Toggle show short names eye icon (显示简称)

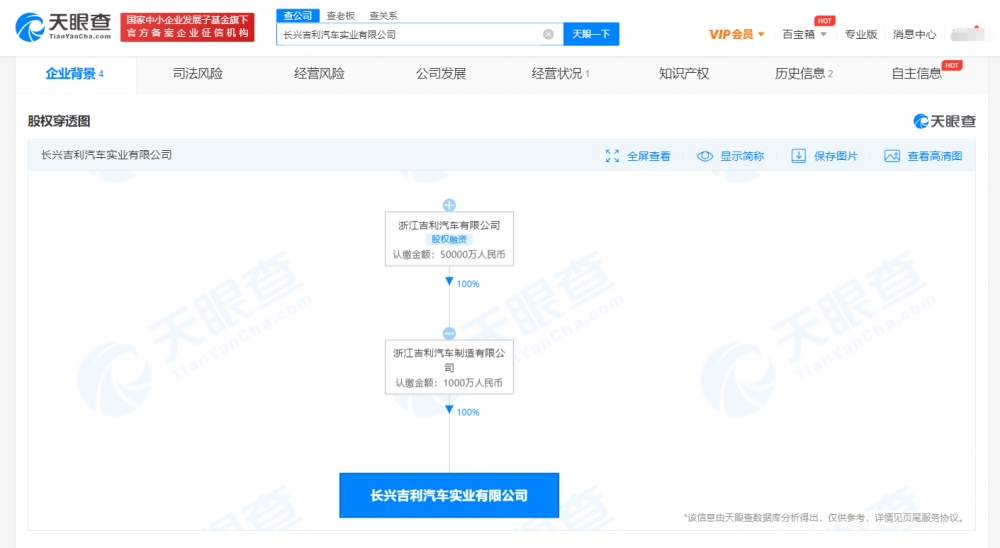(x=705, y=156)
